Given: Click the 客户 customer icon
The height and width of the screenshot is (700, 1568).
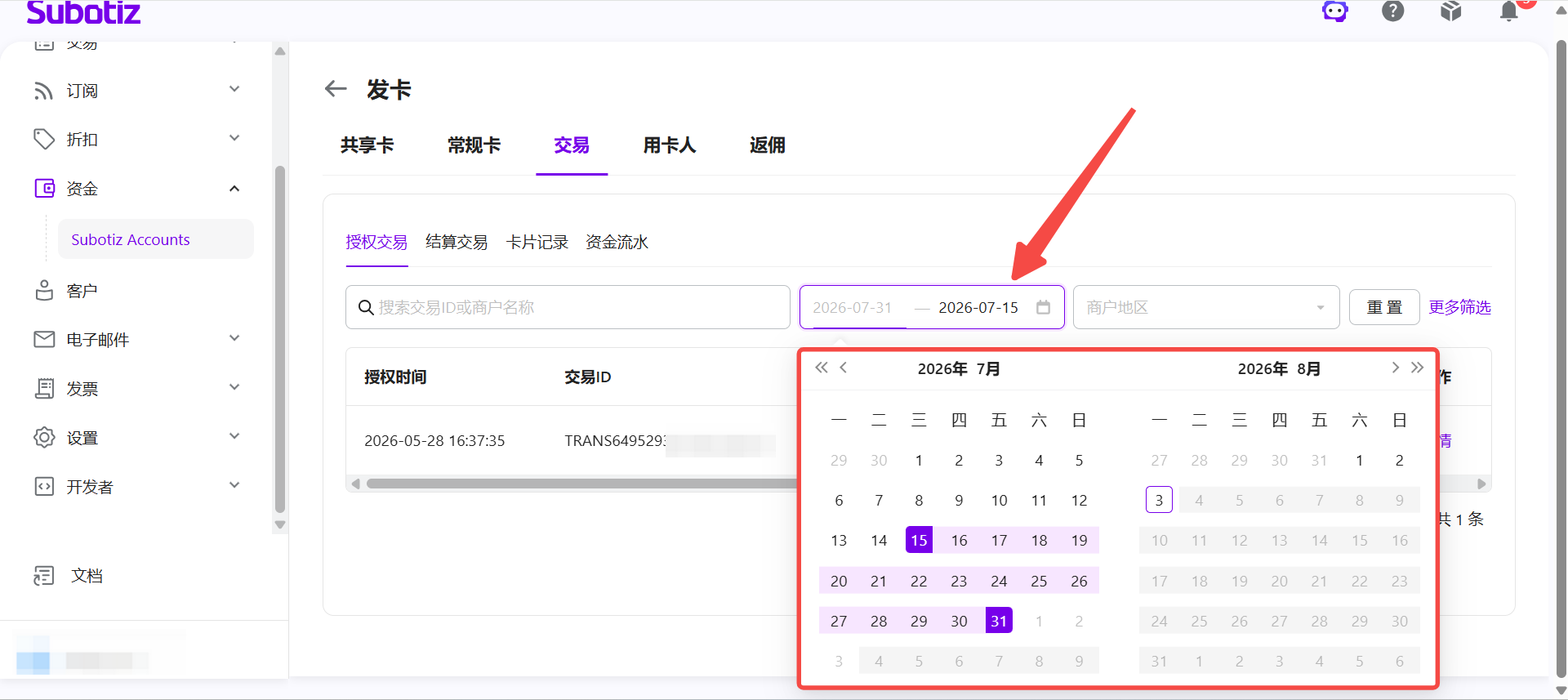Looking at the screenshot, I should click(44, 291).
